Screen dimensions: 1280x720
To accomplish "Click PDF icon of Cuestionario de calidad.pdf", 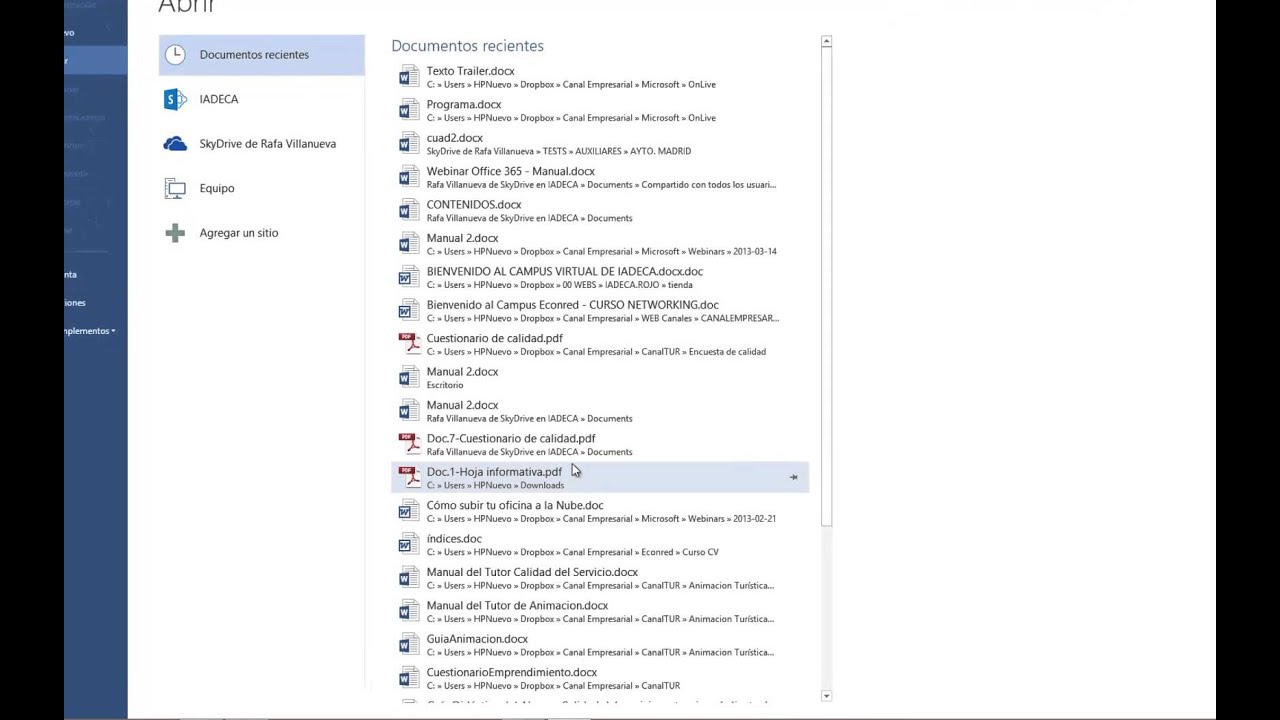I will click(409, 344).
